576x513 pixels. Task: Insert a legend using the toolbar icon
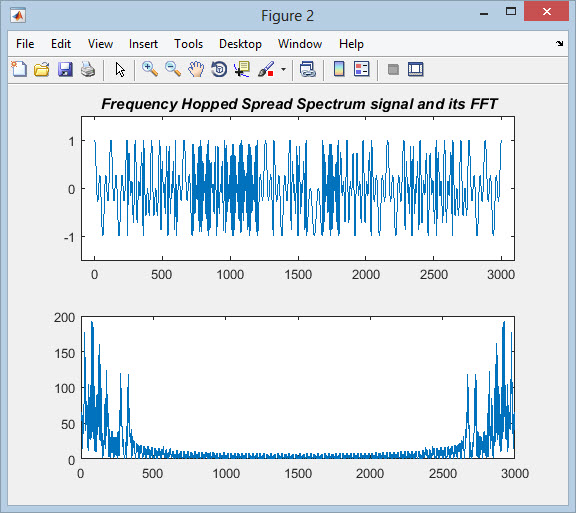point(361,69)
